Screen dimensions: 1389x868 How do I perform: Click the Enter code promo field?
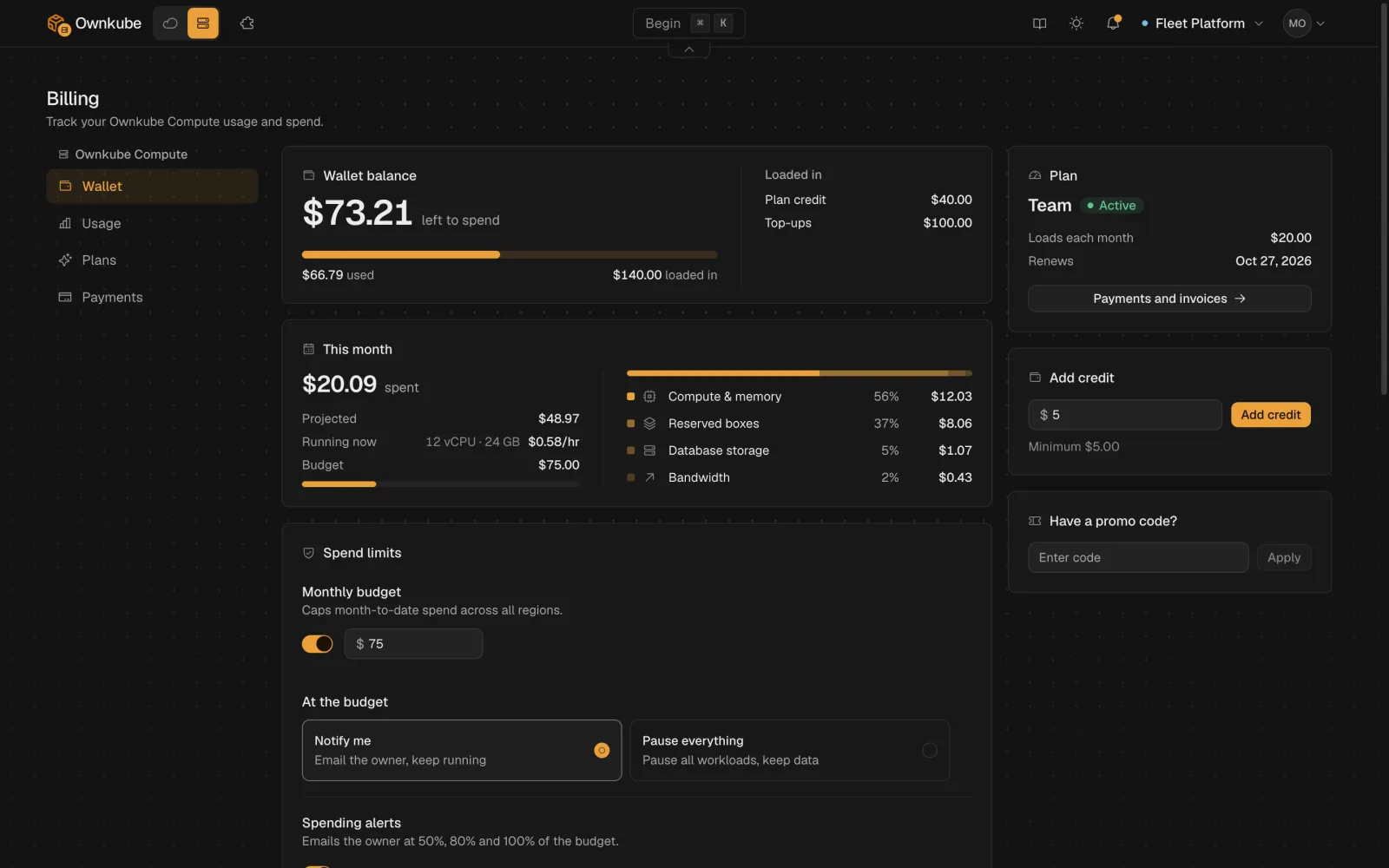click(1138, 557)
